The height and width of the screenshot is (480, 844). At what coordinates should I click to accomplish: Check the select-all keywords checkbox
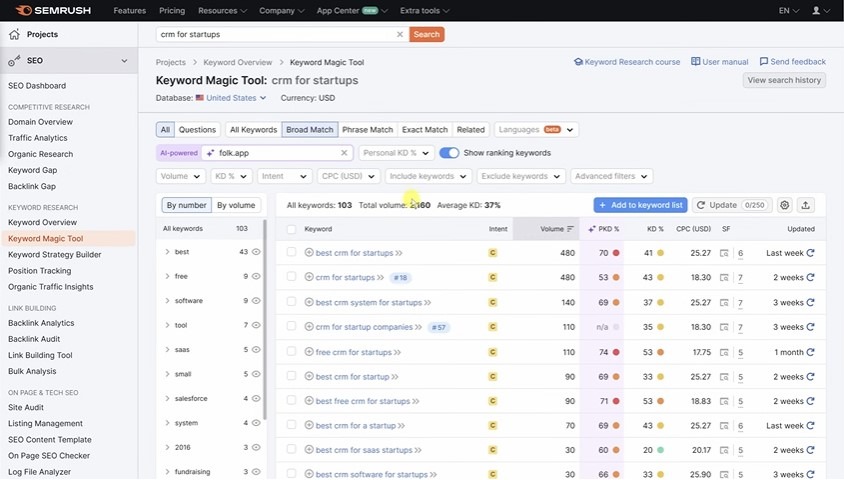pos(291,229)
